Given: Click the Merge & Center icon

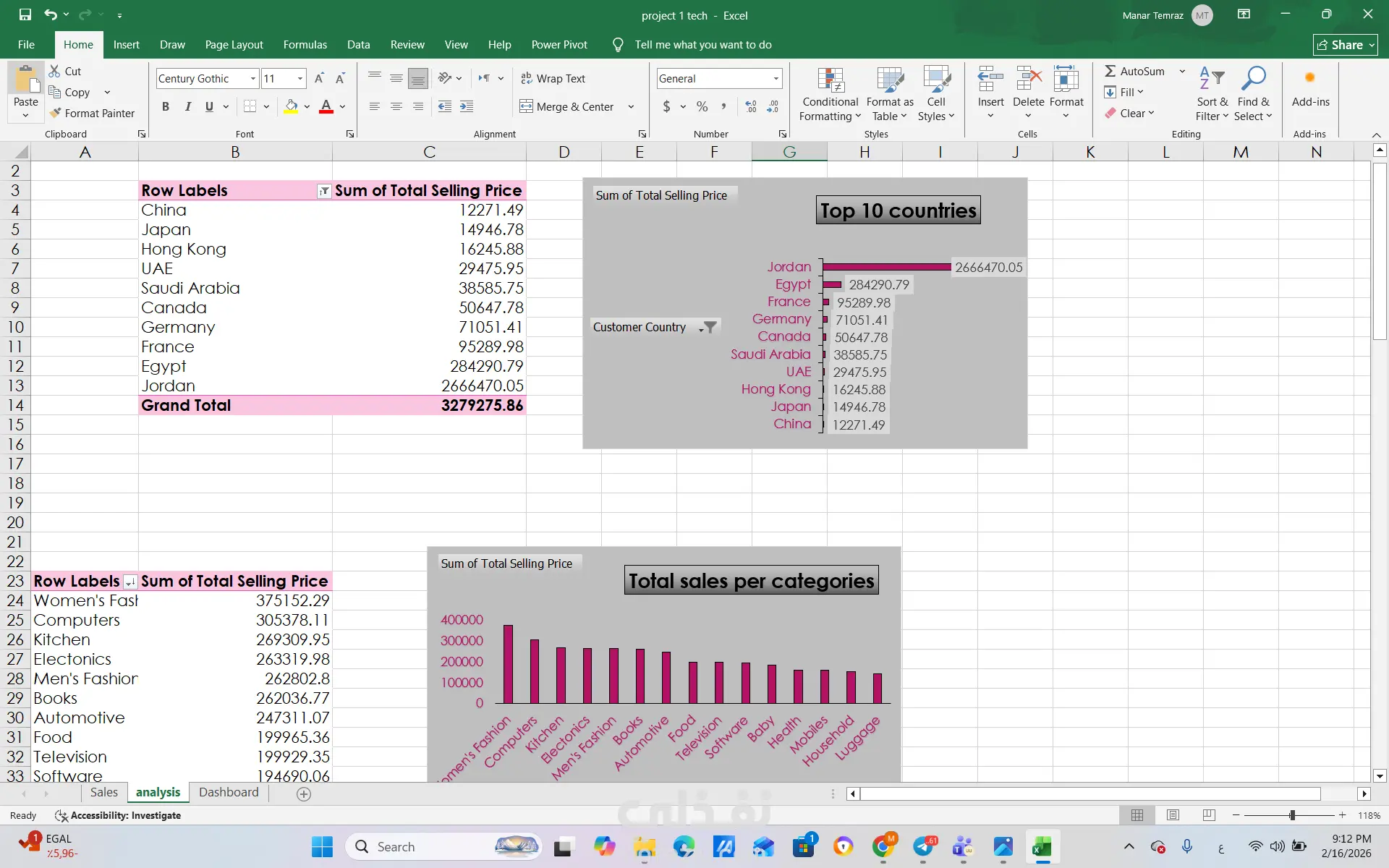Looking at the screenshot, I should point(526,106).
